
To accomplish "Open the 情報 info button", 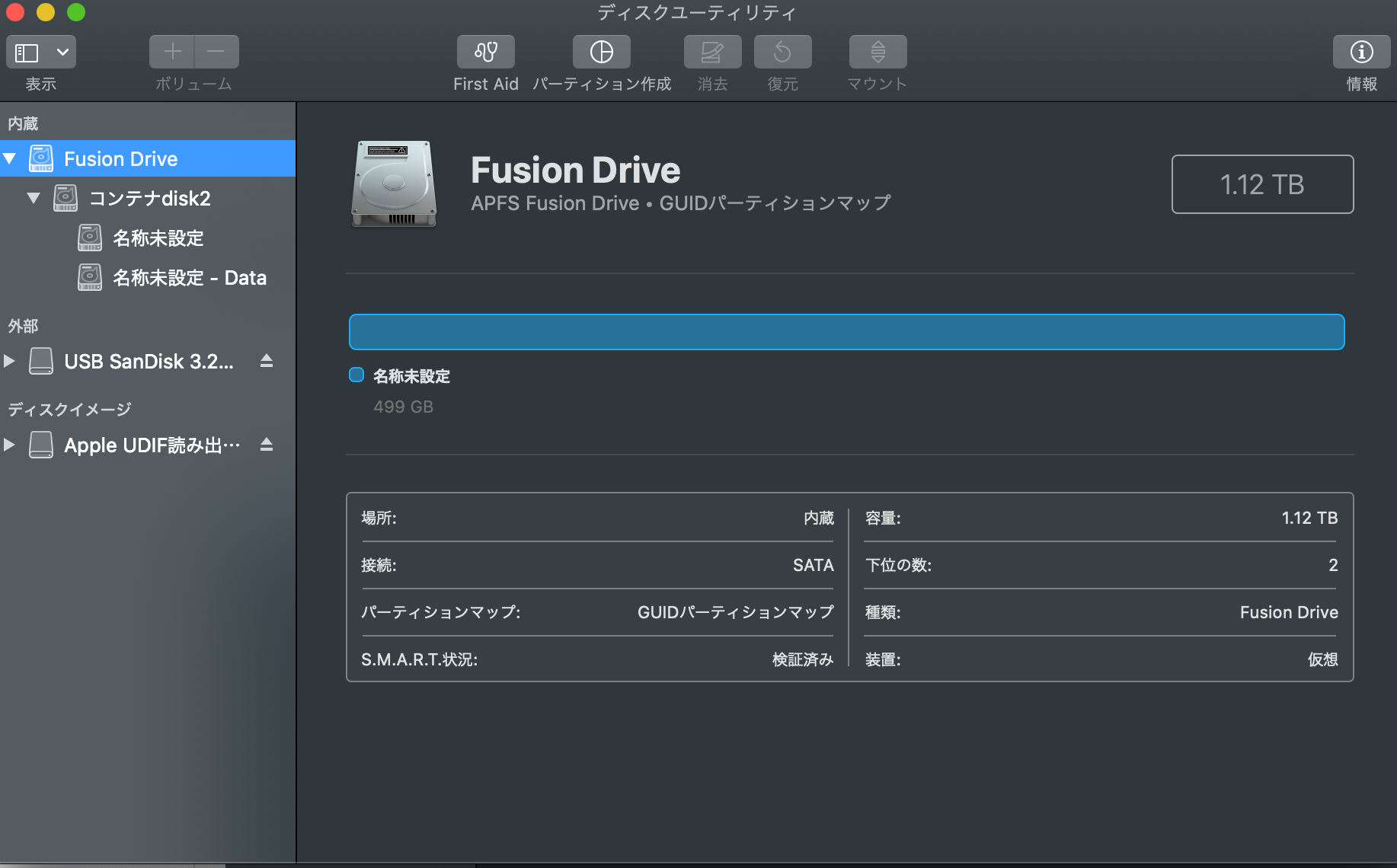I will coord(1361,52).
